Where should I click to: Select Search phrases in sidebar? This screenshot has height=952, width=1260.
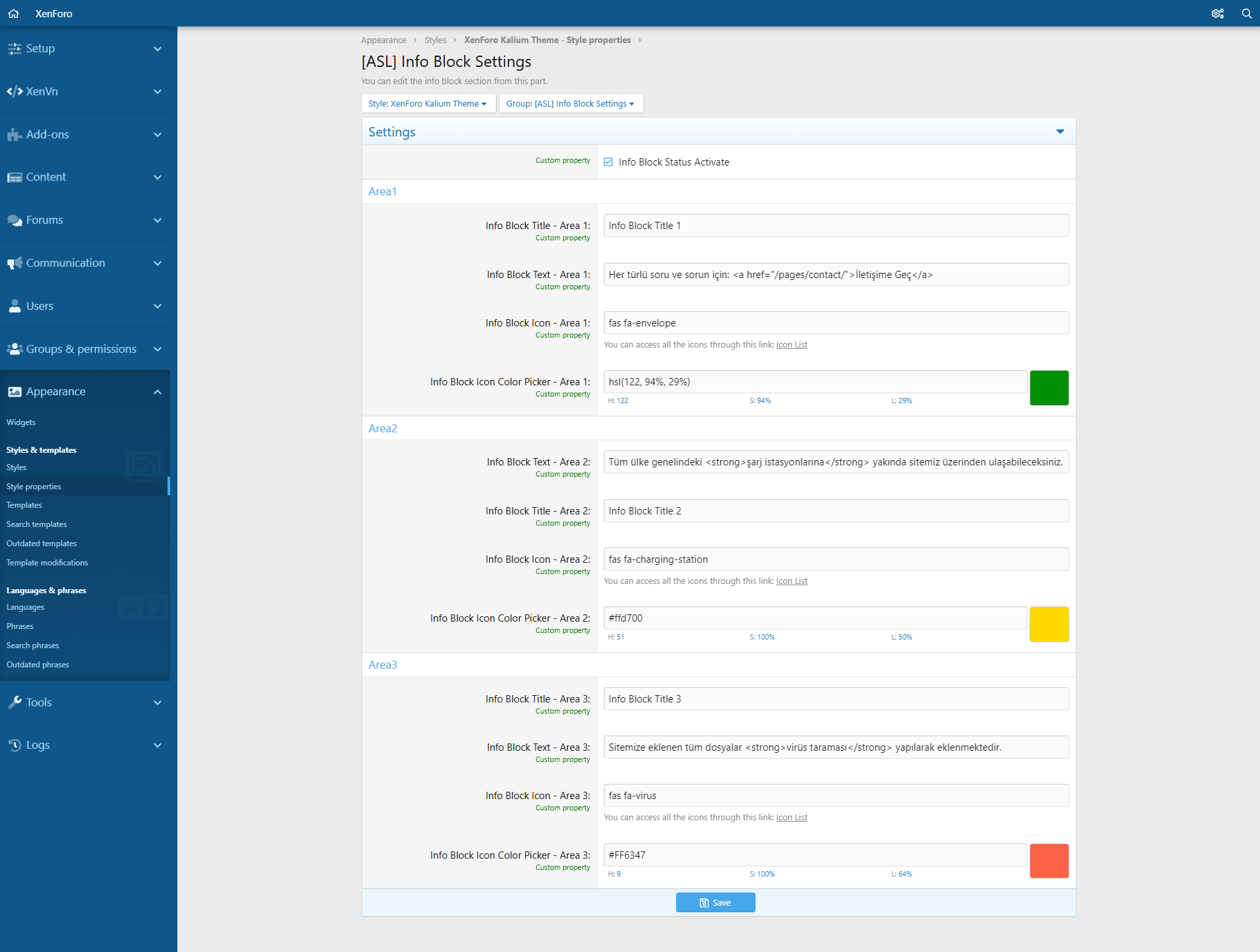[x=32, y=645]
